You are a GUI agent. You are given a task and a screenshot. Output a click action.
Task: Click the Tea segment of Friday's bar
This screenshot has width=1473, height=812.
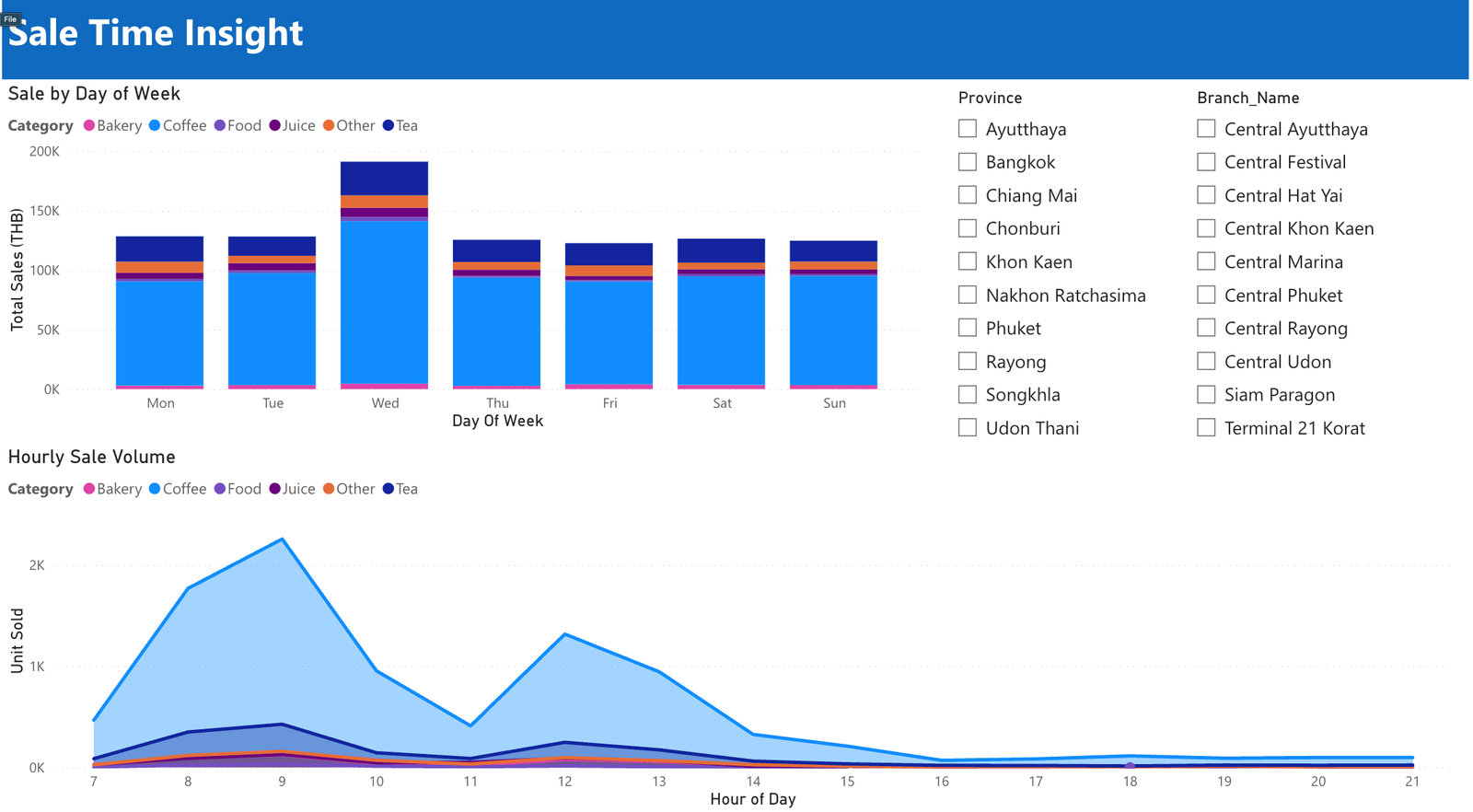point(609,254)
